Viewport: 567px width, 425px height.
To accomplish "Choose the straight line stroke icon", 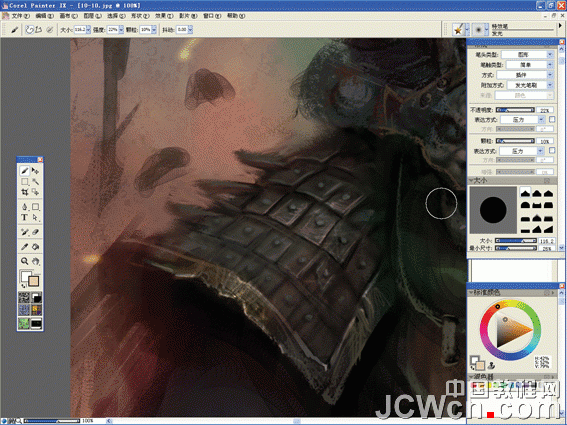I will coord(38,30).
